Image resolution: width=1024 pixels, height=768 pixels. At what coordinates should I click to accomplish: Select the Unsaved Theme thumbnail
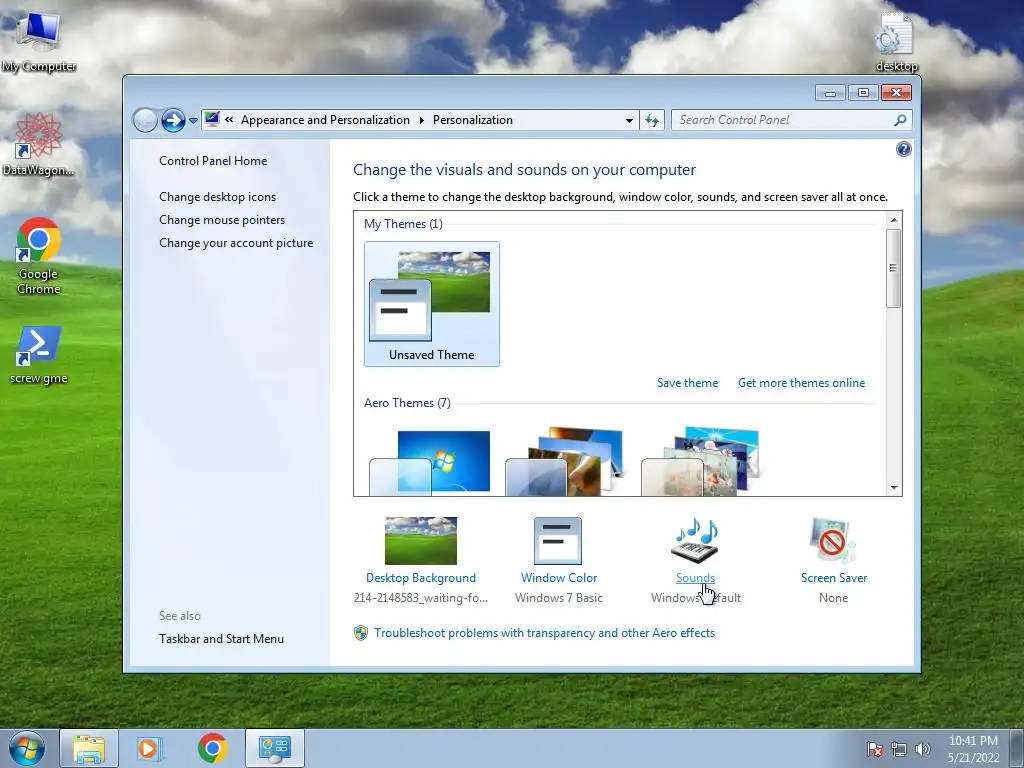click(x=432, y=304)
